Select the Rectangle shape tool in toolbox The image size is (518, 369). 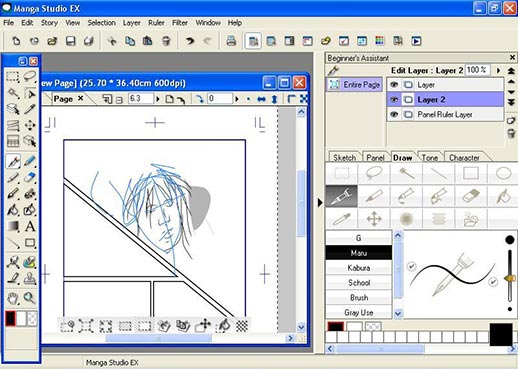30,243
